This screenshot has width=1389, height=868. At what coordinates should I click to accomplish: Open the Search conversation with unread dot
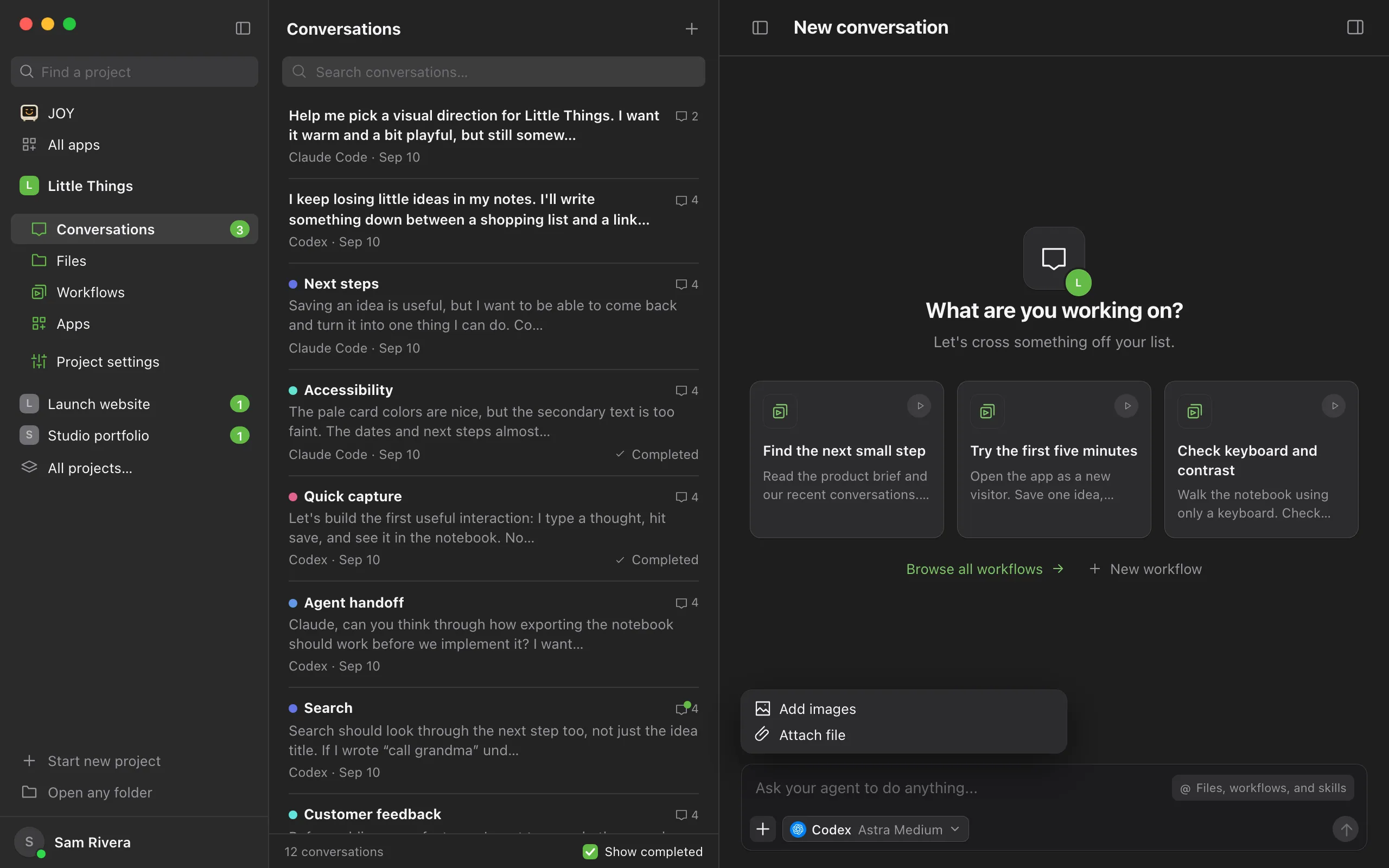(493, 740)
